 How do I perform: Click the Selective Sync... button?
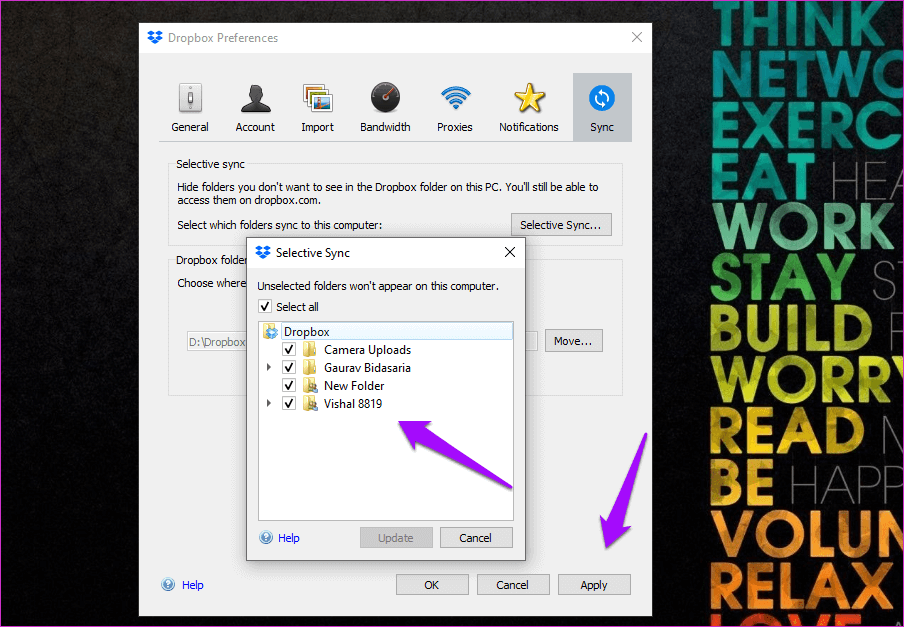click(561, 225)
